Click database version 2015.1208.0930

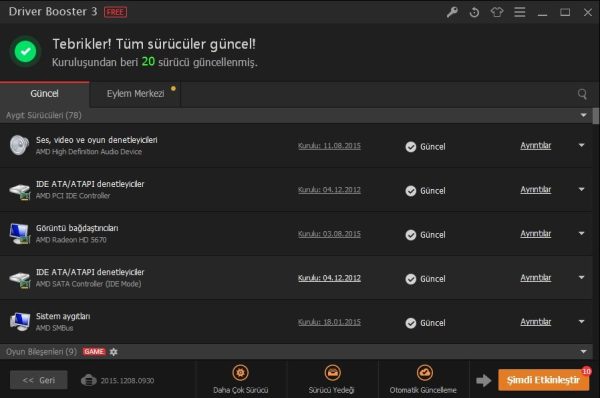pos(127,381)
